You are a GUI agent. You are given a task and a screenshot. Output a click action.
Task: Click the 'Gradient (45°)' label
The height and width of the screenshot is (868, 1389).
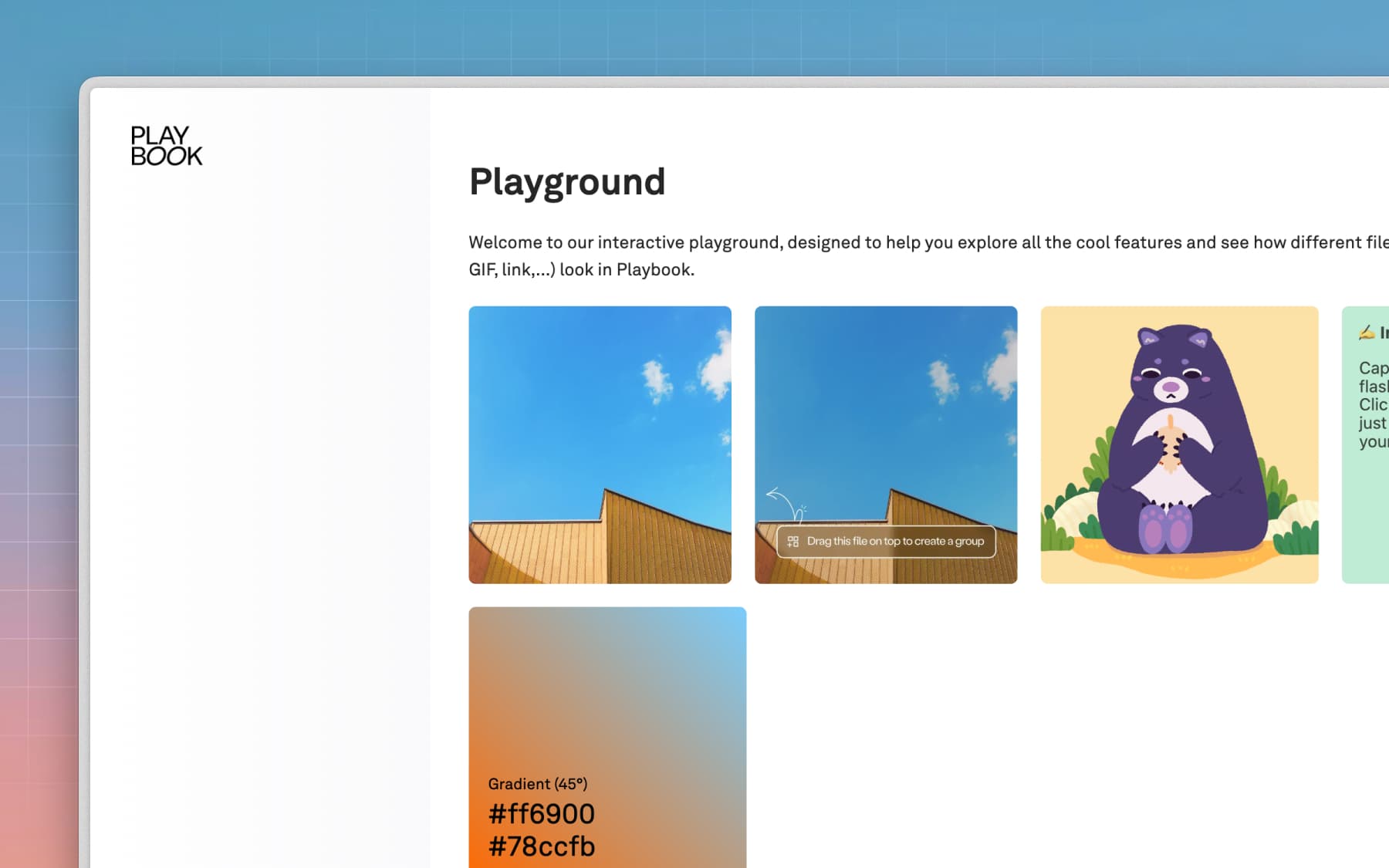(x=537, y=784)
